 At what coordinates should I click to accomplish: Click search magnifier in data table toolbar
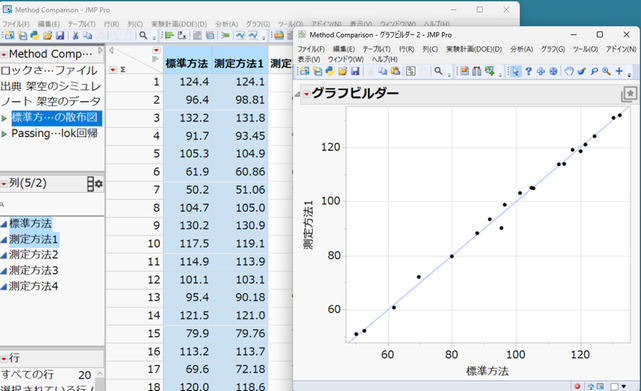[x=143, y=36]
